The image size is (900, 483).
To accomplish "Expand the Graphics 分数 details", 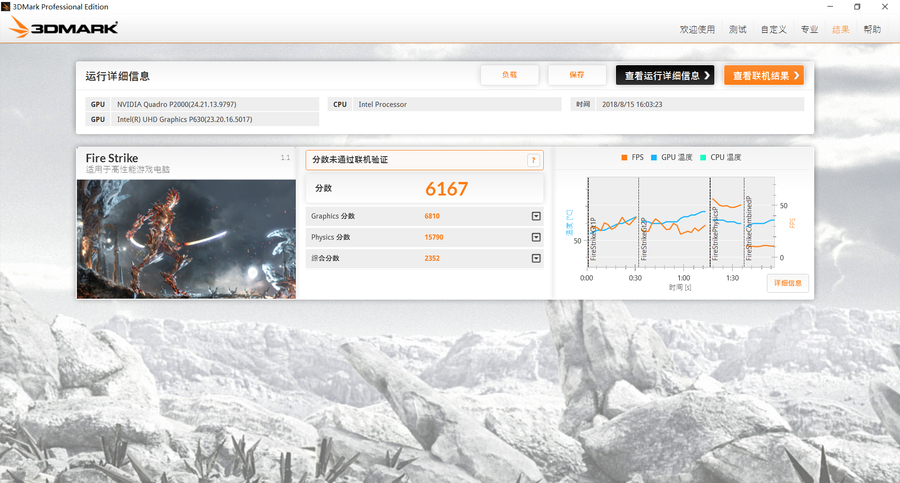I will pos(536,216).
